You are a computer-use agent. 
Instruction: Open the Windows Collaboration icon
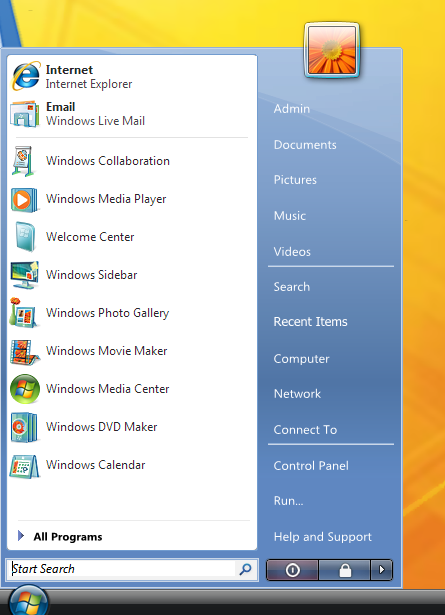pyautogui.click(x=24, y=161)
